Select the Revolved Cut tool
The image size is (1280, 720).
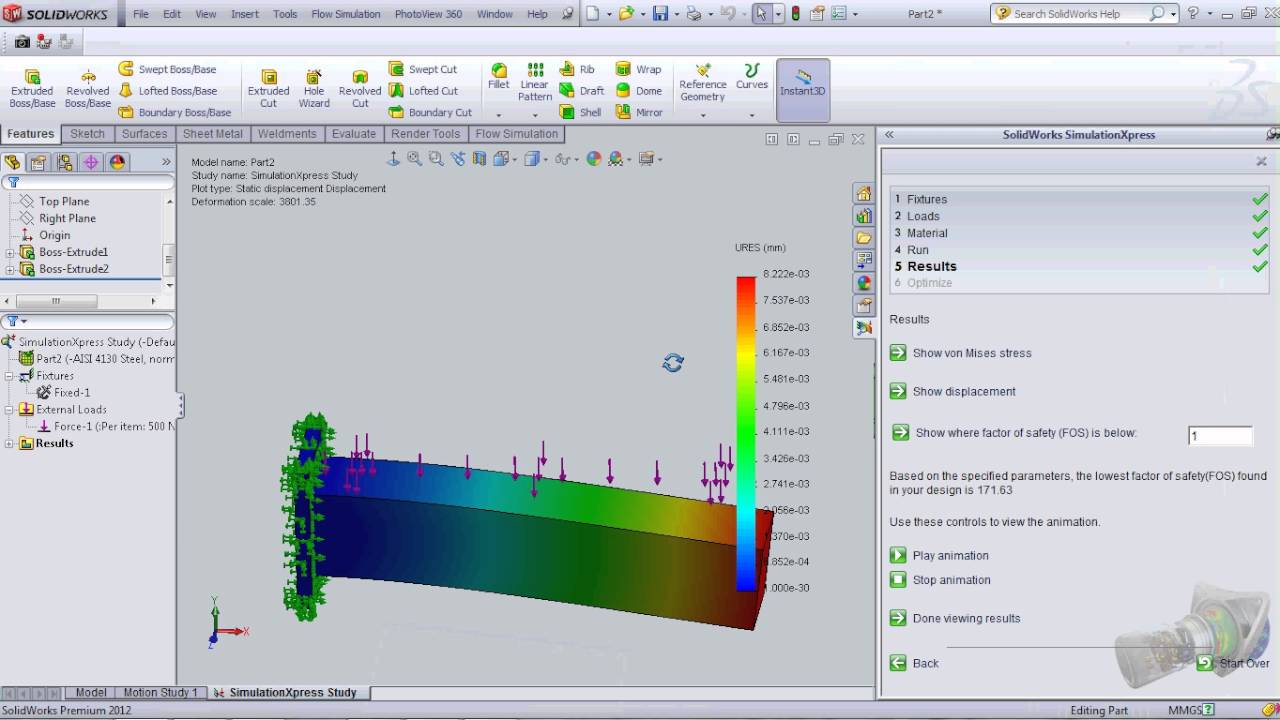point(360,88)
